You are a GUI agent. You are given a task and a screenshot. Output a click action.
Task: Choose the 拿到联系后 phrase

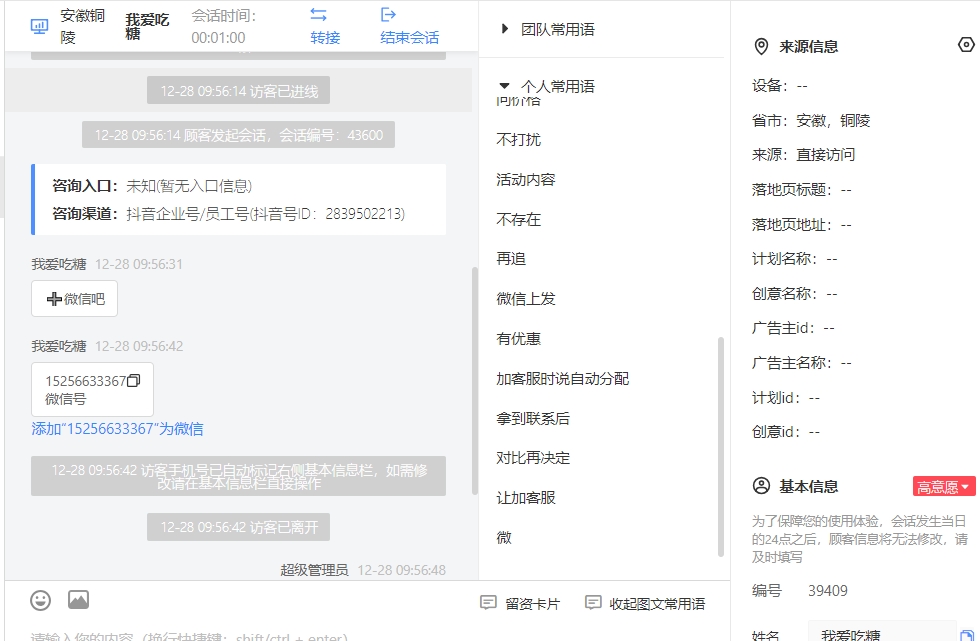(533, 419)
